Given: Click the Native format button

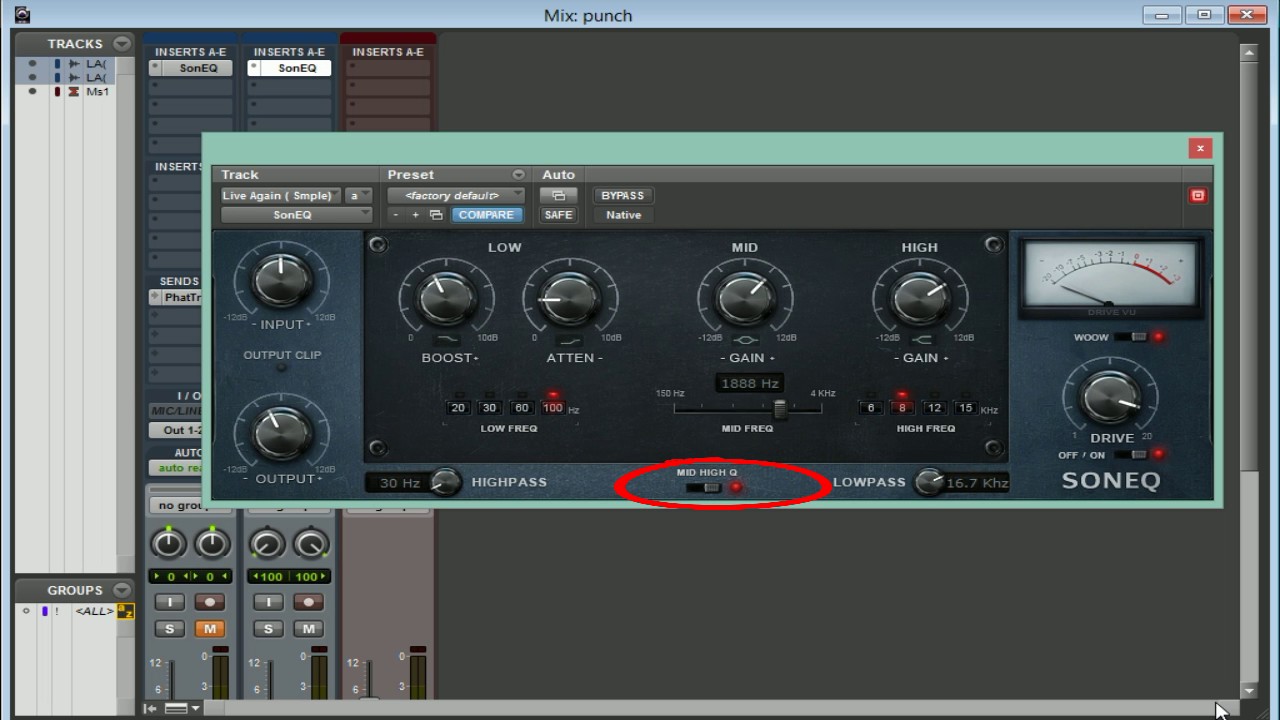Looking at the screenshot, I should pyautogui.click(x=622, y=215).
